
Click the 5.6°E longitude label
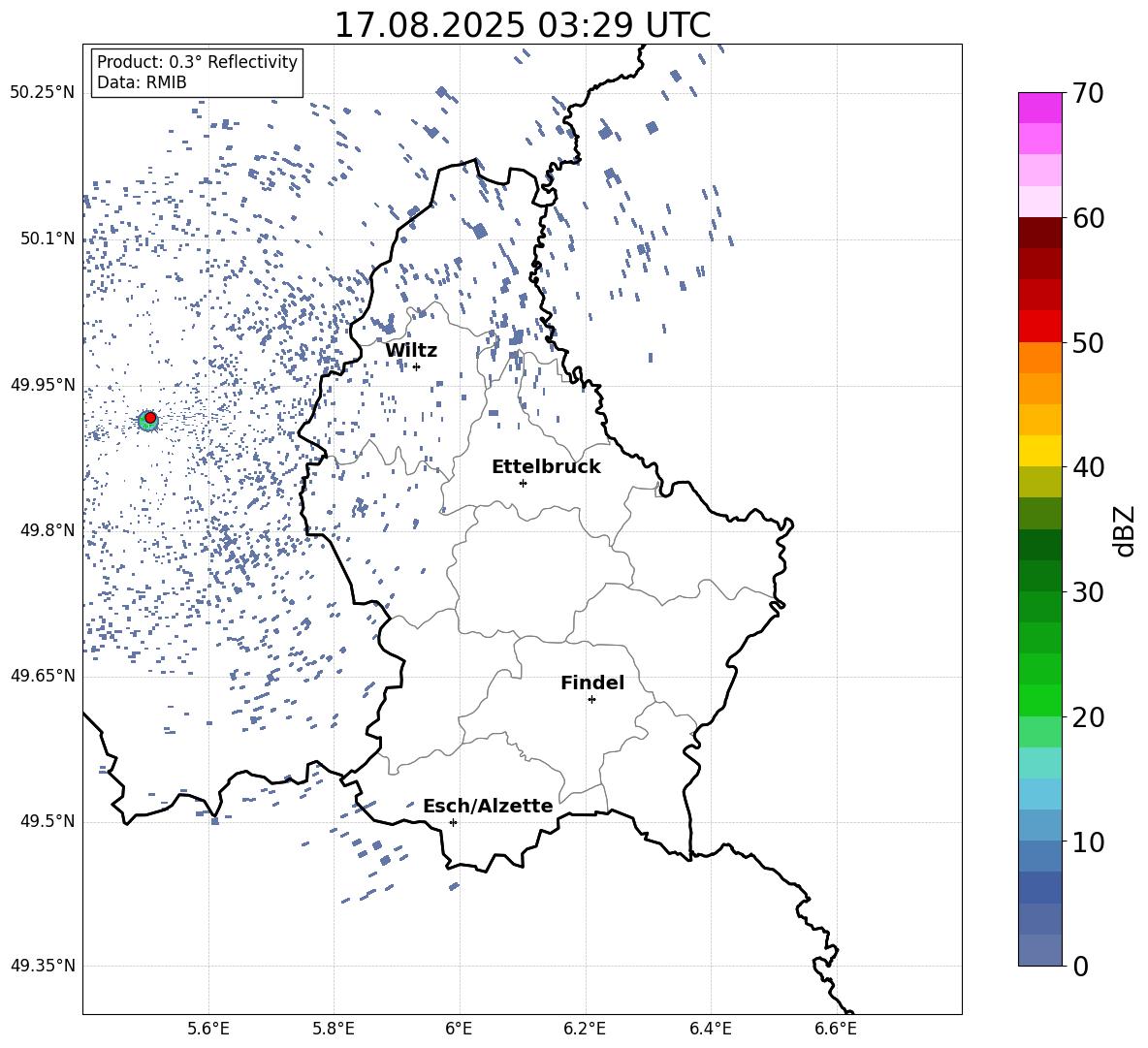[208, 1029]
